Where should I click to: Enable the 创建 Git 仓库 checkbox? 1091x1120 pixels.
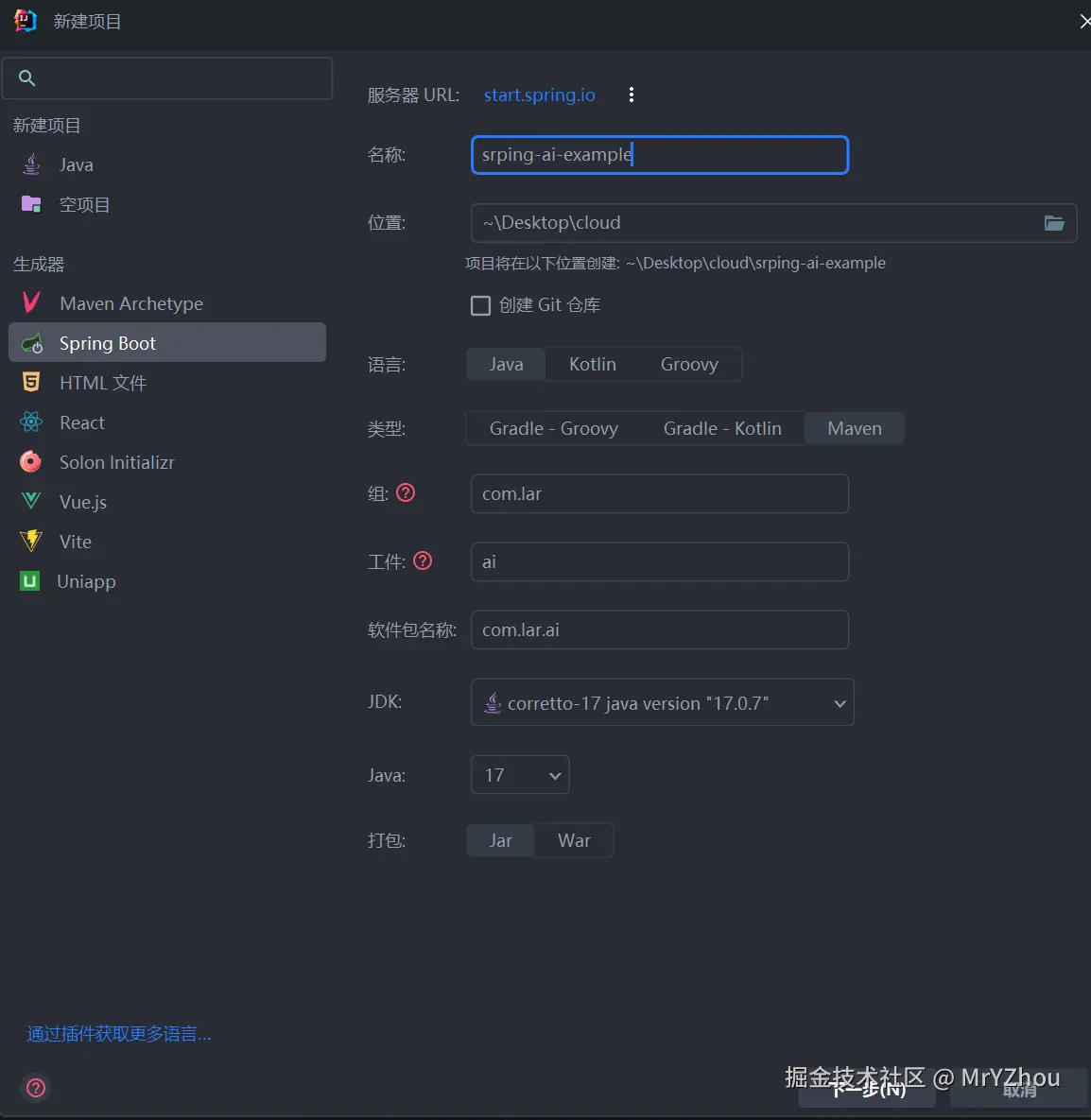[x=480, y=305]
